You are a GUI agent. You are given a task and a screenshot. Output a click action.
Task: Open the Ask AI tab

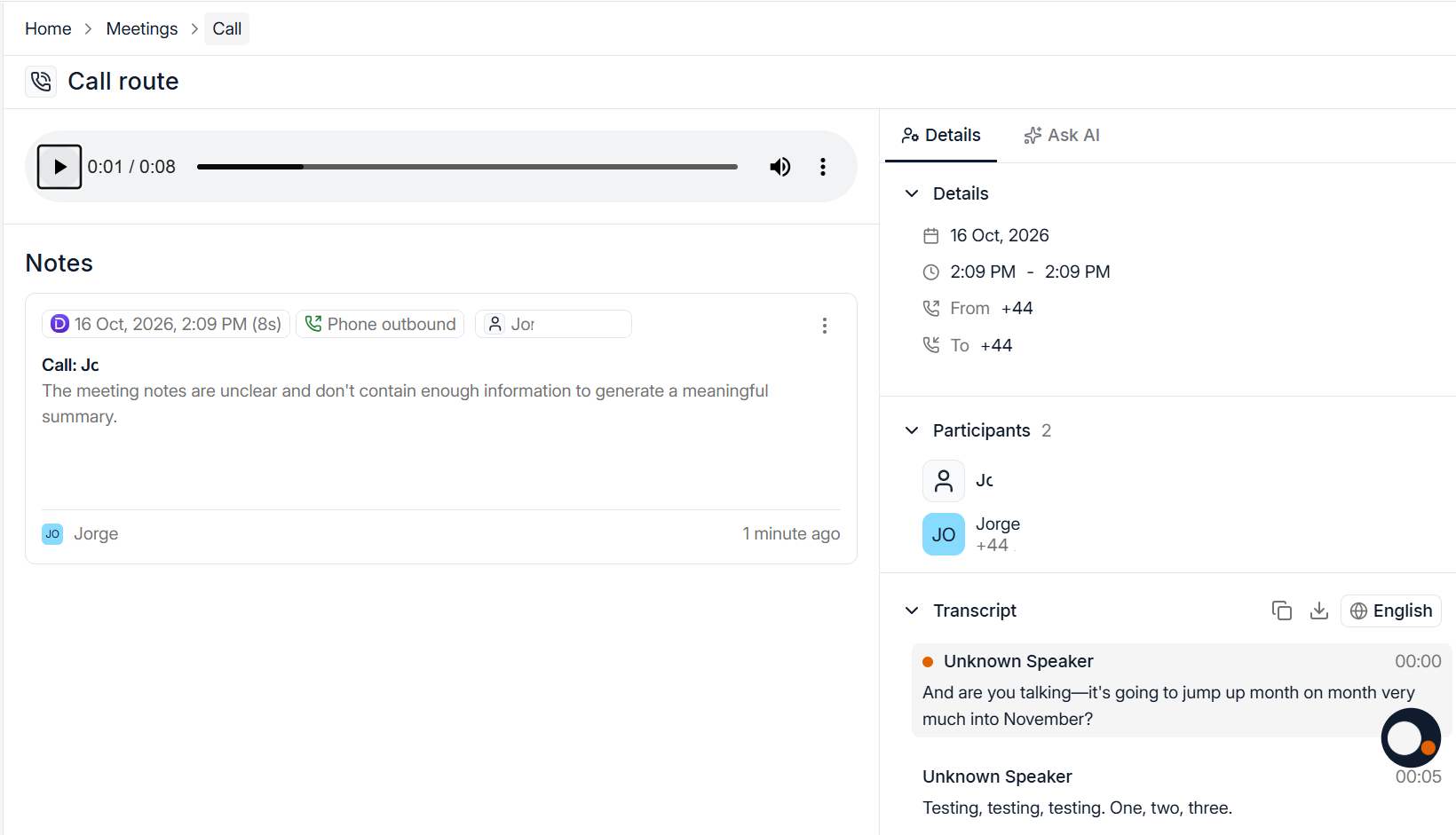click(1062, 136)
